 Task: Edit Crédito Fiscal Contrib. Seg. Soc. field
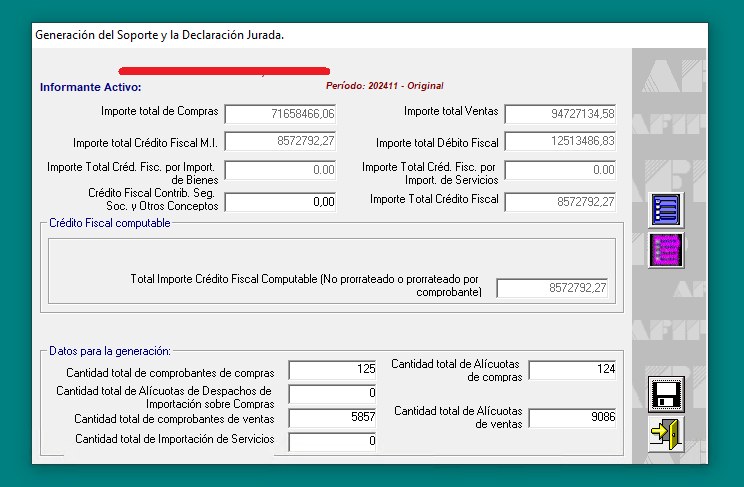pyautogui.click(x=280, y=202)
